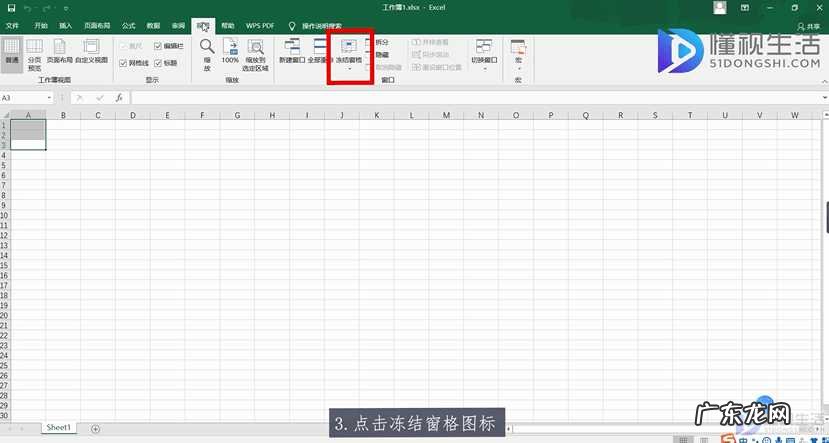Open the Home (开始) tab
Screen dimensions: 829x443
[41, 25]
